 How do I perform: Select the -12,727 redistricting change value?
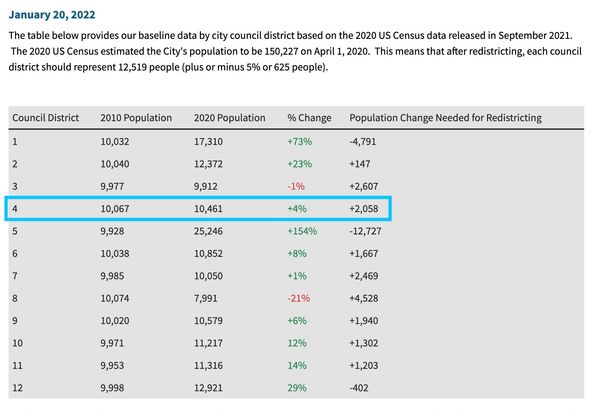coord(369,231)
